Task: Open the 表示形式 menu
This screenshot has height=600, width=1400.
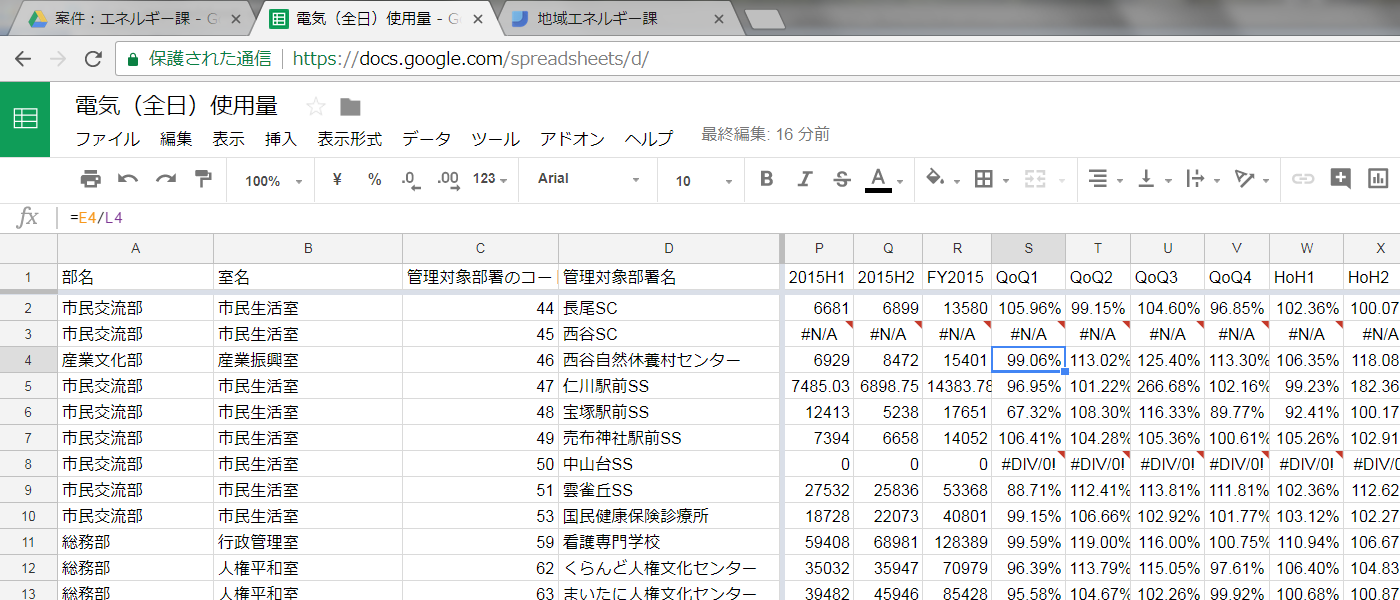Action: tap(350, 139)
